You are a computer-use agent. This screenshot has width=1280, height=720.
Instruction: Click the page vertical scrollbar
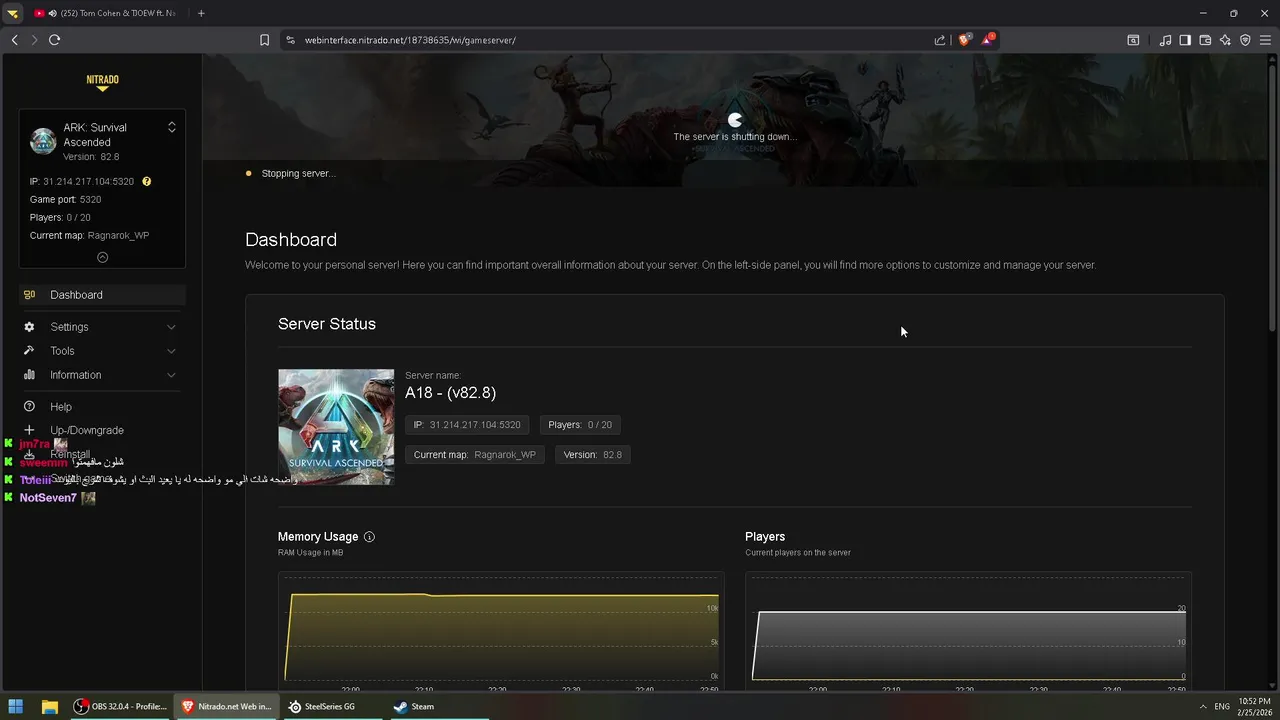coord(1273,200)
